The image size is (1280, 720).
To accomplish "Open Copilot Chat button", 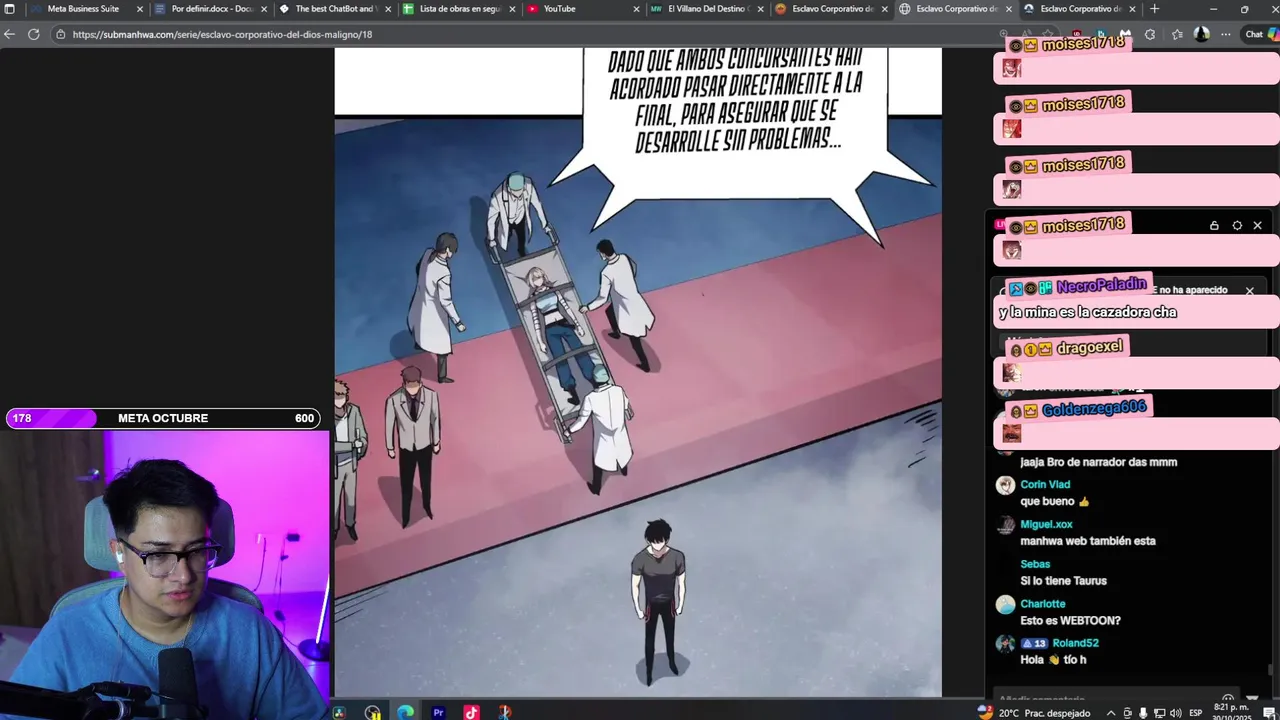I will (1260, 34).
